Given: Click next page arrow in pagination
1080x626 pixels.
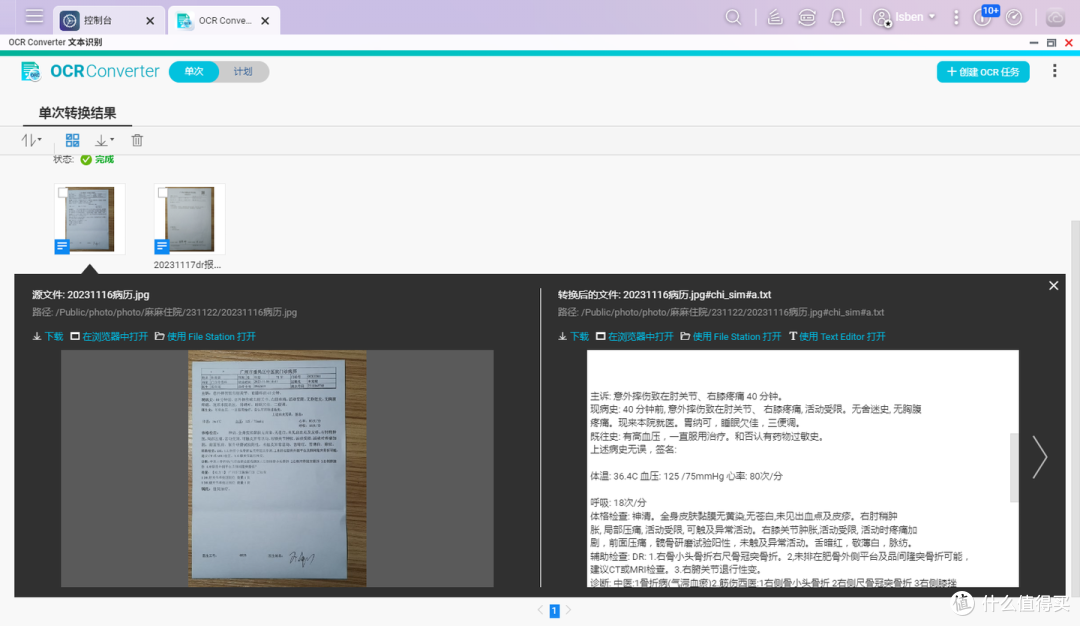Looking at the screenshot, I should (x=568, y=610).
